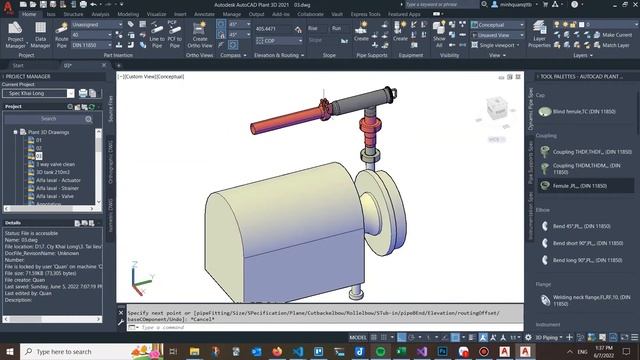Click the Save icon in Quick Access toolbar
This screenshot has height=360, width=640.
click(x=43, y=4)
